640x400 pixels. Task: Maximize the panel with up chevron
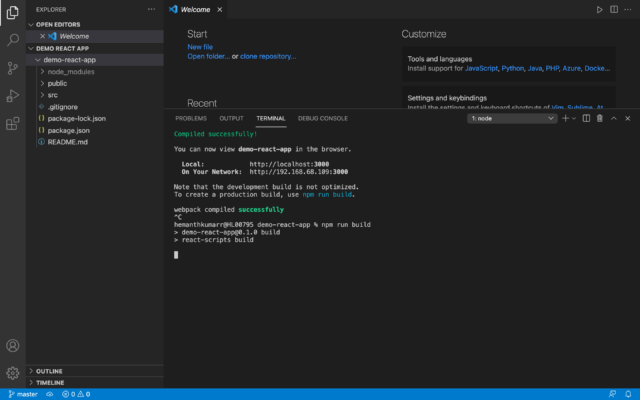tap(613, 118)
